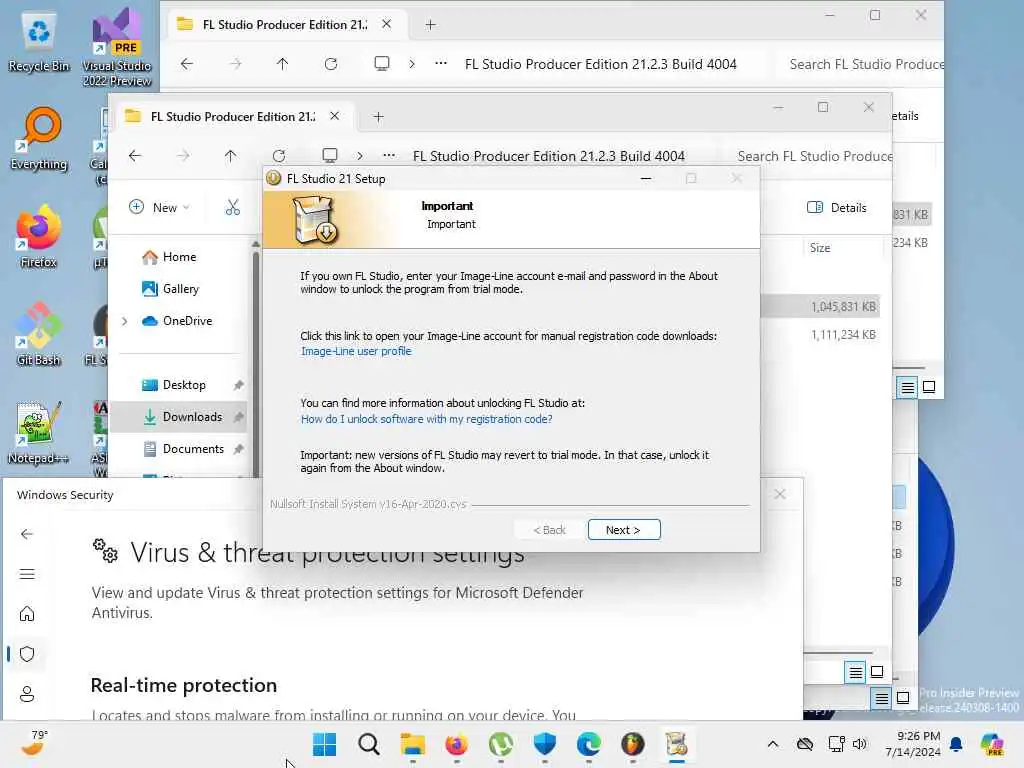Switch front Explorer to details list view

click(855, 672)
